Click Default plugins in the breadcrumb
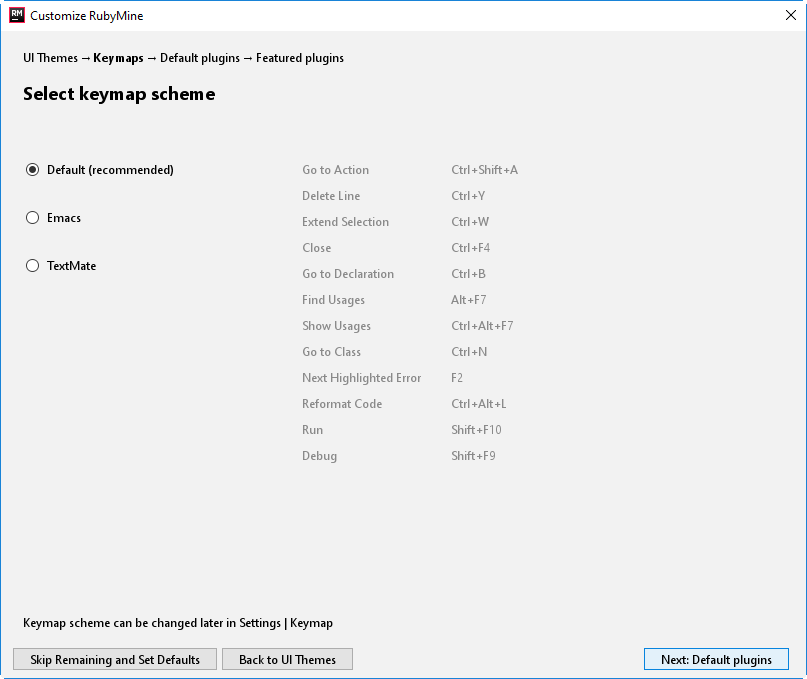The height and width of the screenshot is (679, 807). (200, 58)
